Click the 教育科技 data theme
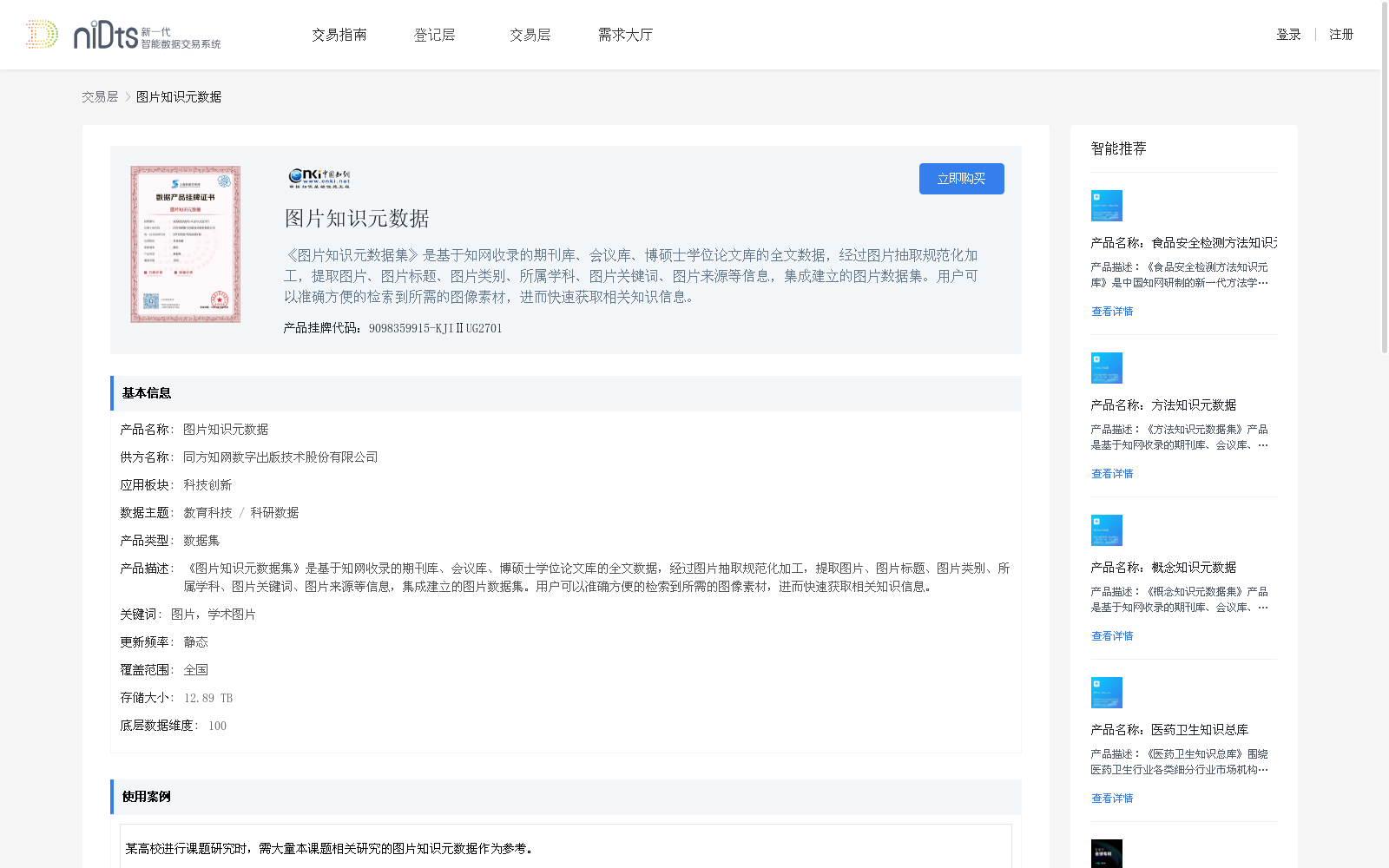Viewport: 1389px width, 868px height. [207, 513]
